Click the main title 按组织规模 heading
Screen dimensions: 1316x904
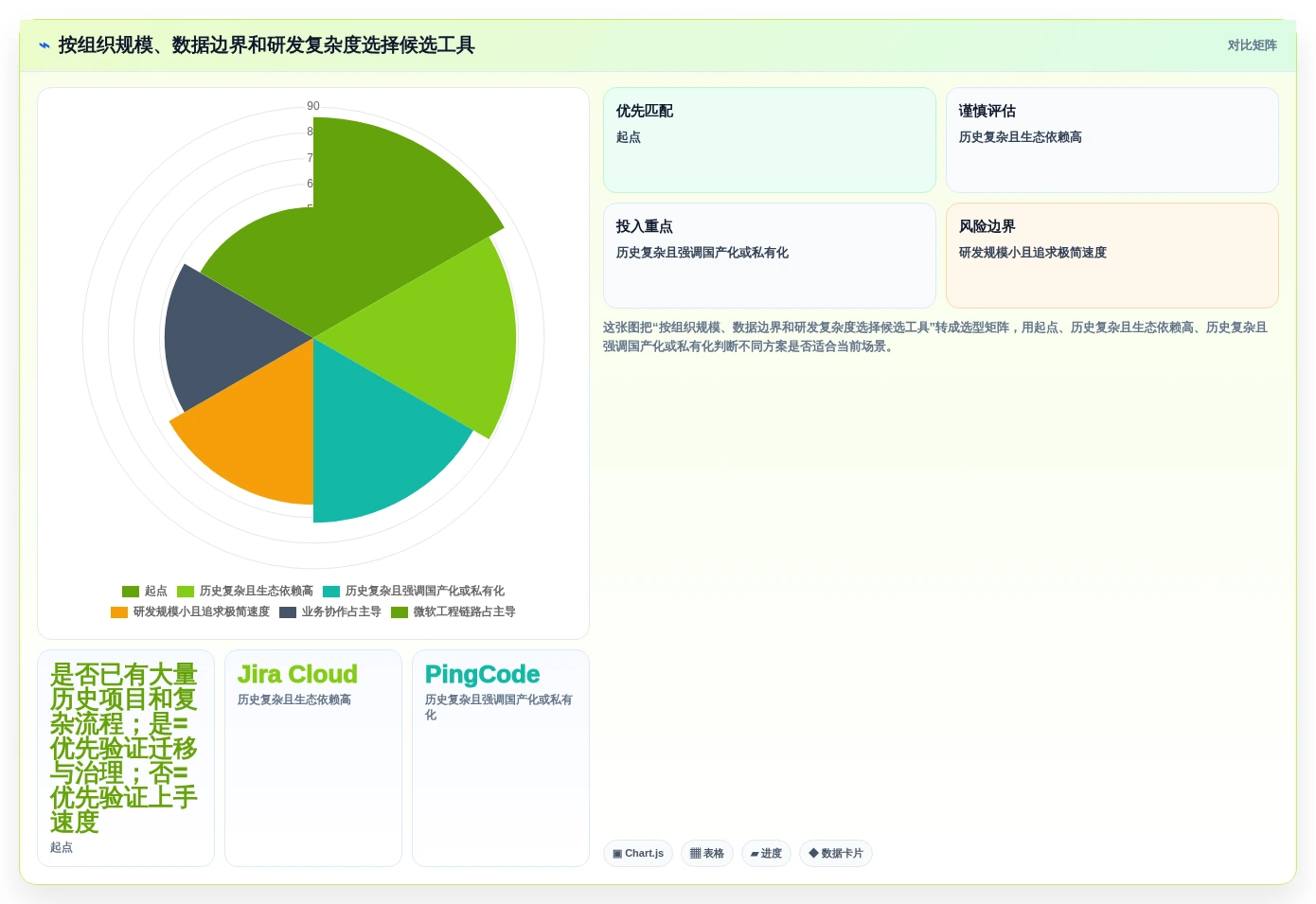click(x=267, y=45)
